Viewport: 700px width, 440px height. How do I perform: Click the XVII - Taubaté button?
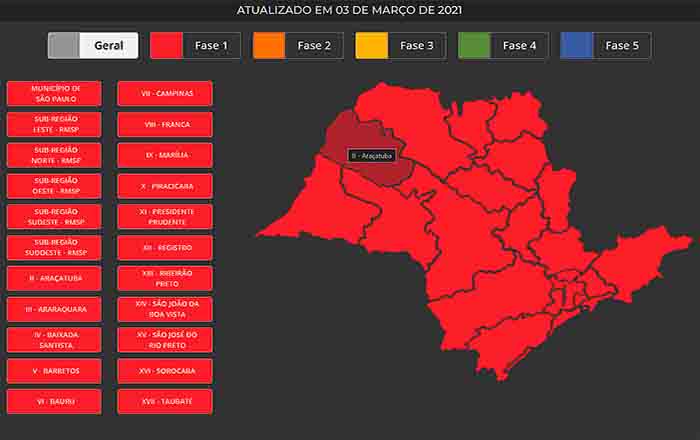coord(167,401)
